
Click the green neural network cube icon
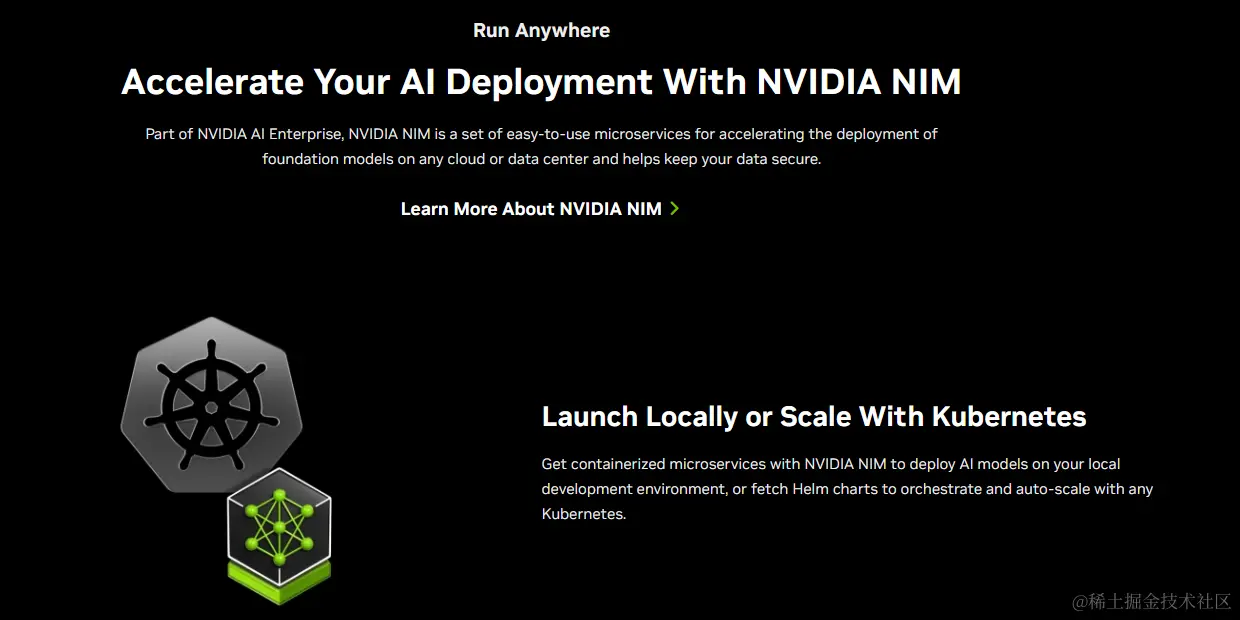click(279, 536)
